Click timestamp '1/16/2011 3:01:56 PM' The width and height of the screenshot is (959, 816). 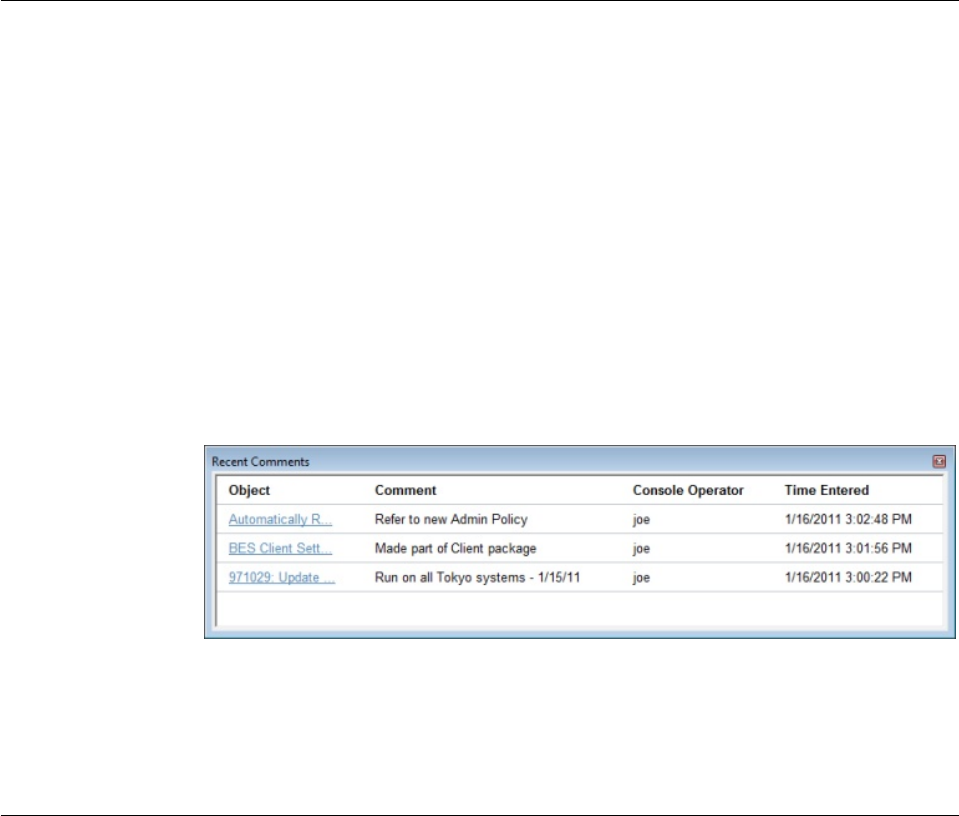click(848, 548)
